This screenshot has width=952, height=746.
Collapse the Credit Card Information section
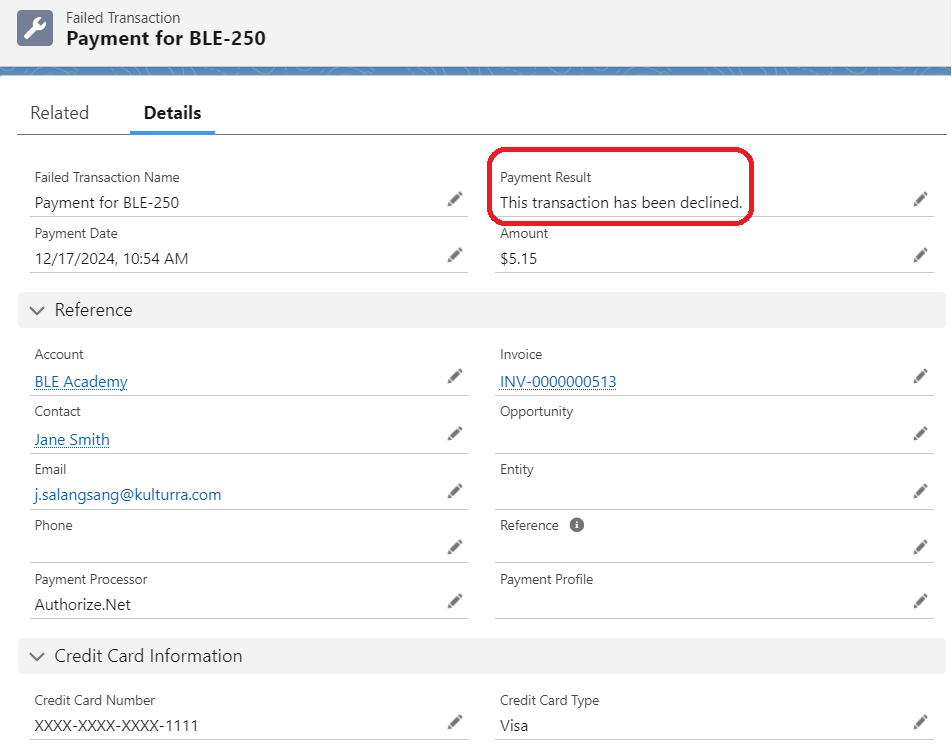coord(38,657)
